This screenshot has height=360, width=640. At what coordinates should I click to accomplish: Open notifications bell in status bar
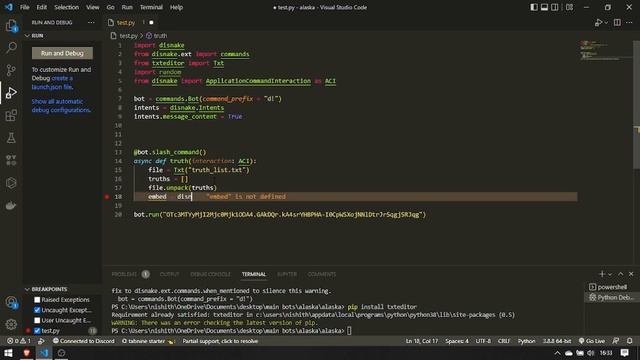[630, 341]
